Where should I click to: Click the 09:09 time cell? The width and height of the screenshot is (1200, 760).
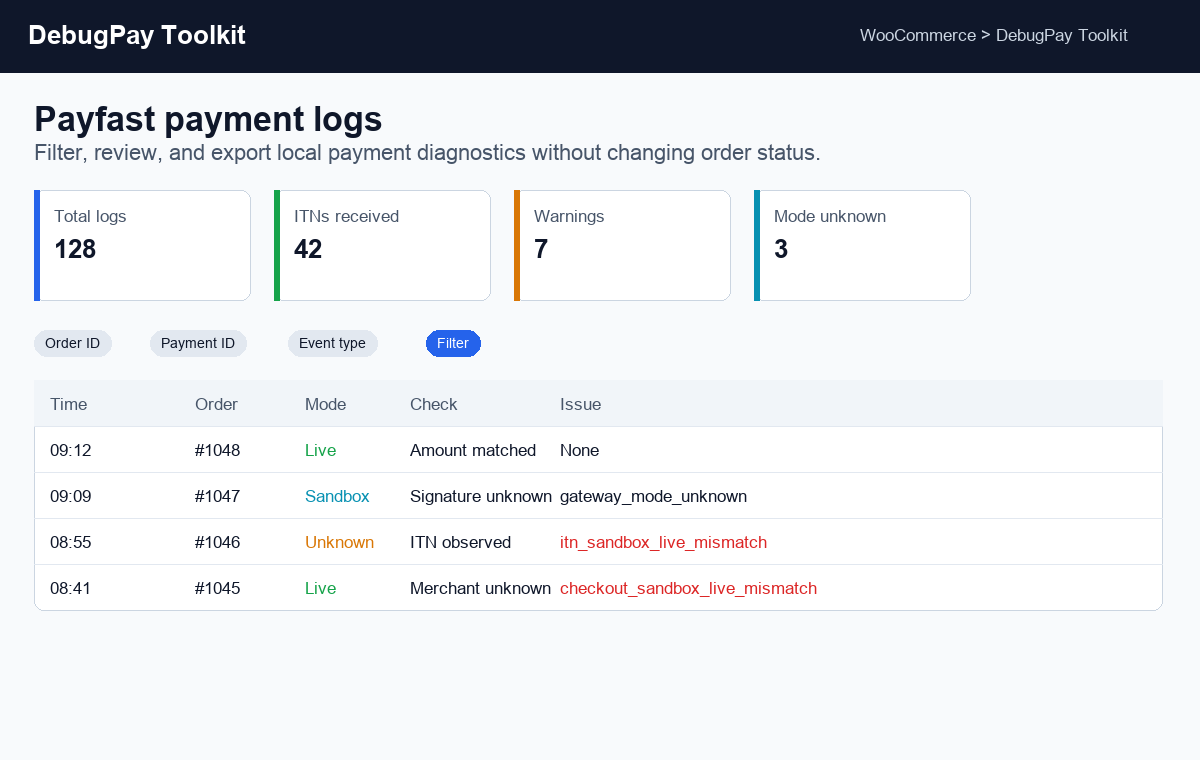[71, 496]
